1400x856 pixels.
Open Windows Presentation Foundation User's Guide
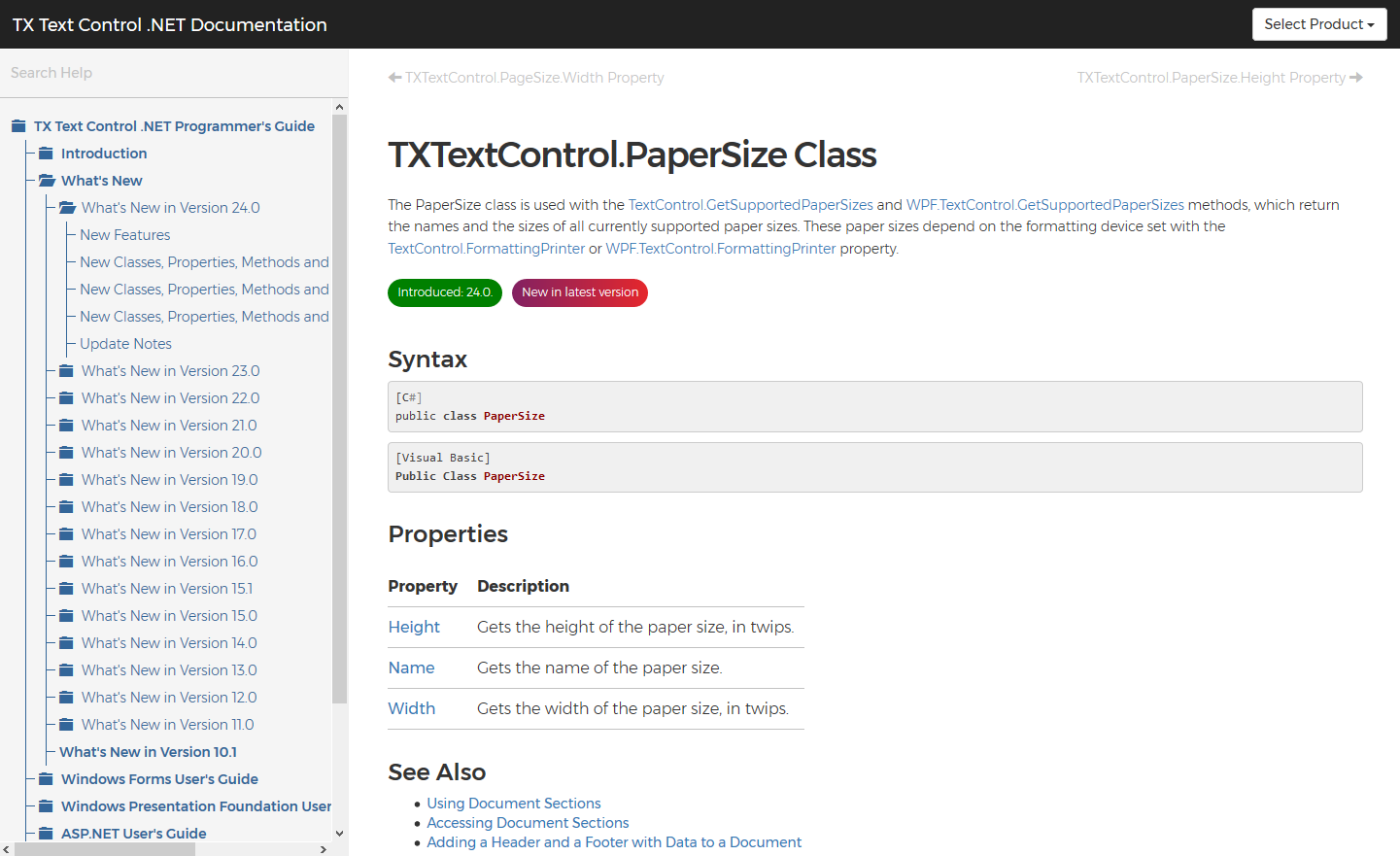[x=196, y=806]
